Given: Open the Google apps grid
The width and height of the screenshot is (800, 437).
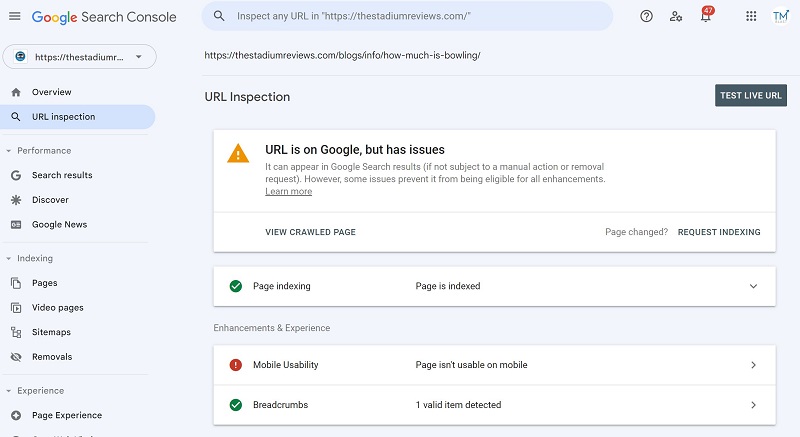Looking at the screenshot, I should tap(751, 16).
